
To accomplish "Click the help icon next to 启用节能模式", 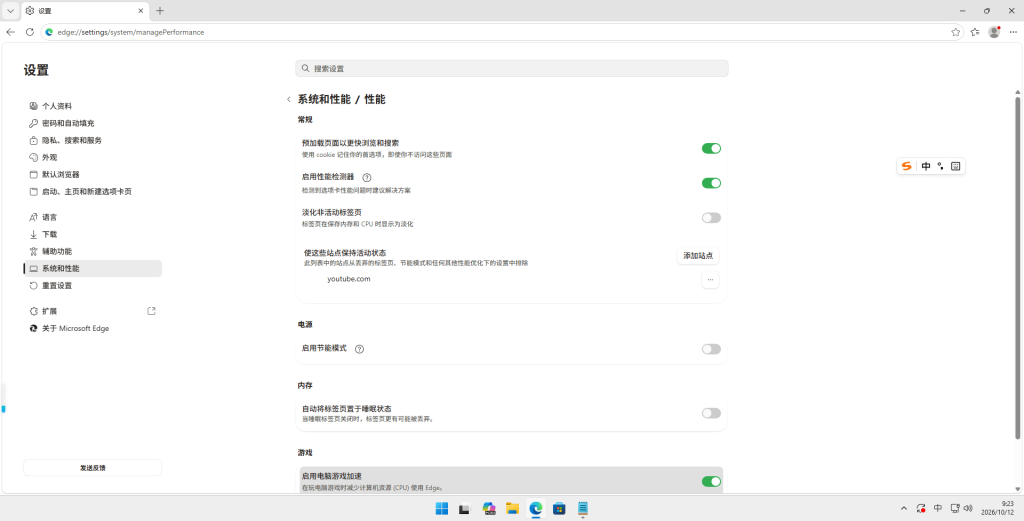I will point(359,349).
